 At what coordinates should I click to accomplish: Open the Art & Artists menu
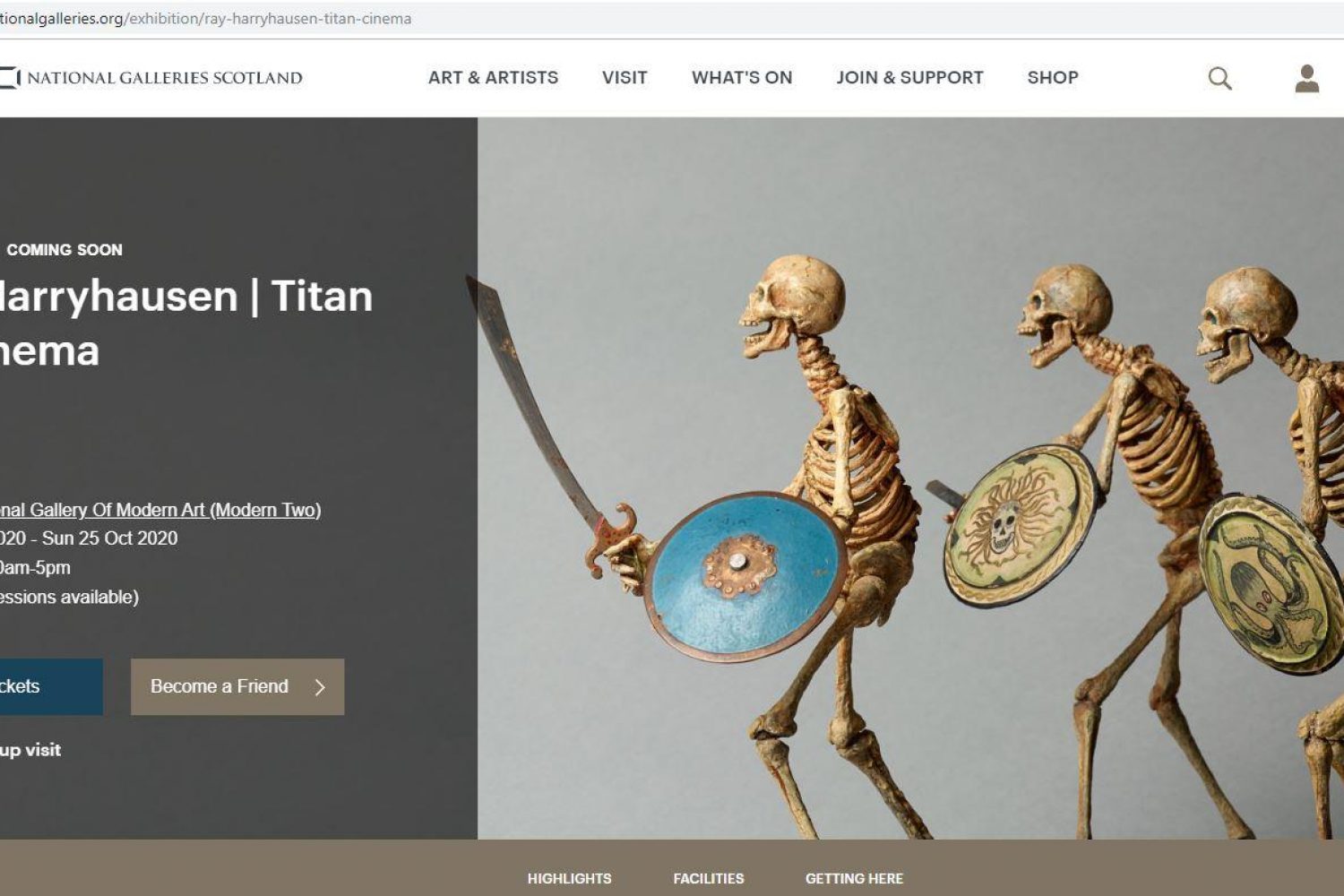[x=493, y=78]
